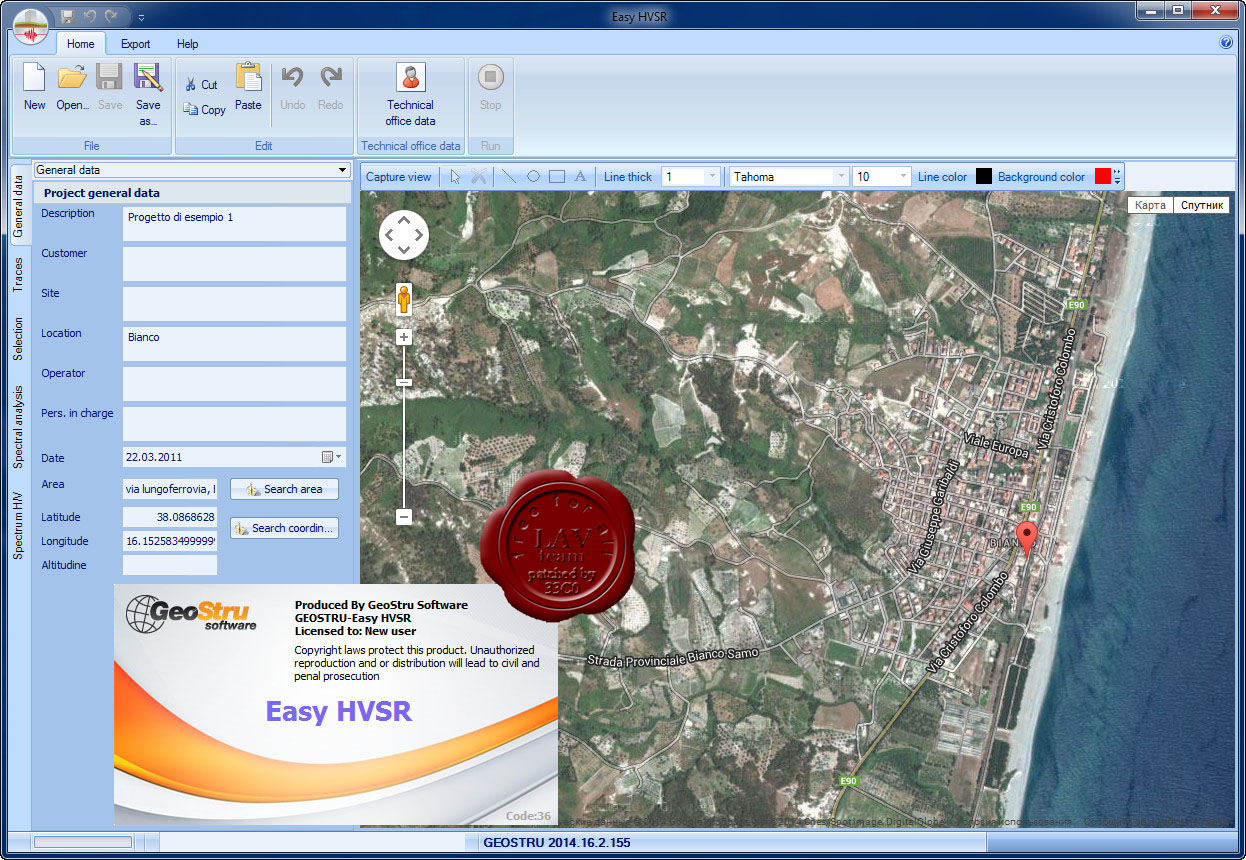Open the help question mark icon

tap(1226, 43)
